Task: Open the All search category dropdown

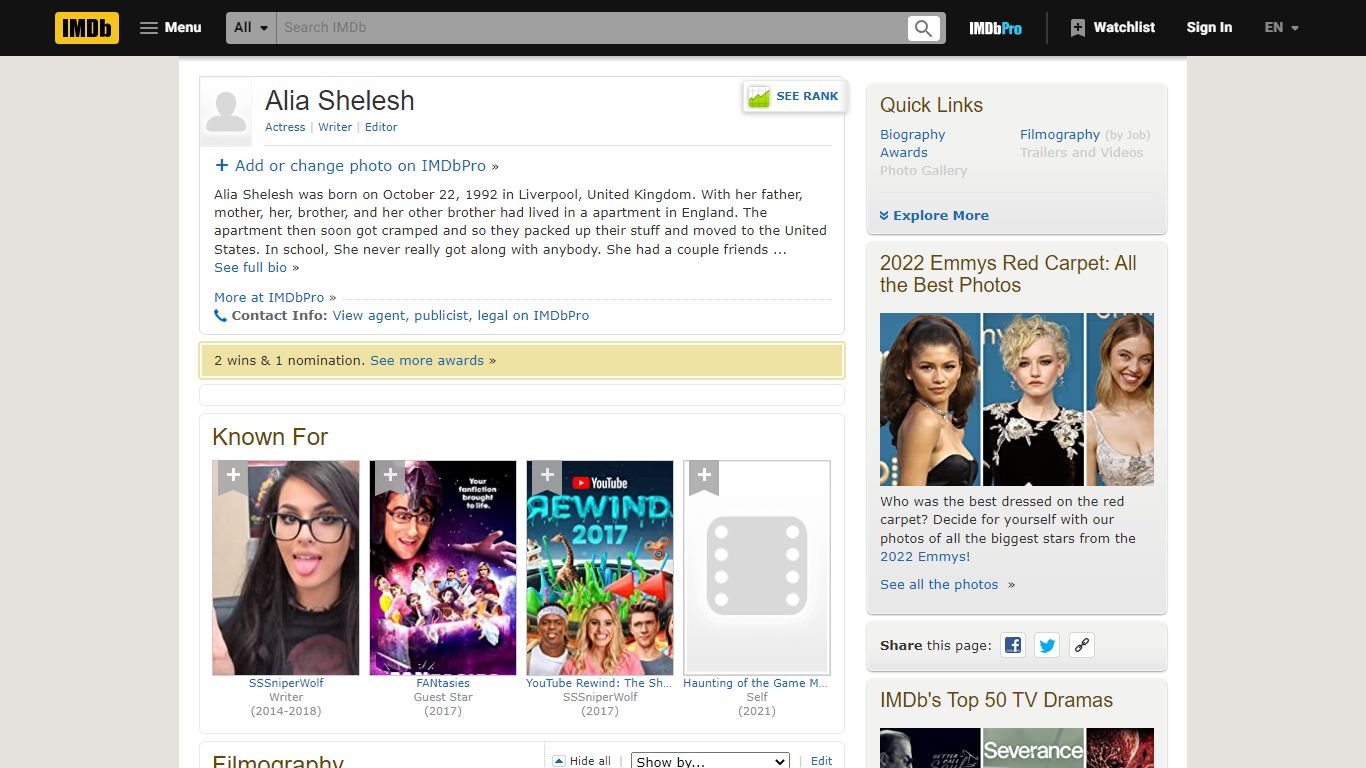Action: point(251,28)
